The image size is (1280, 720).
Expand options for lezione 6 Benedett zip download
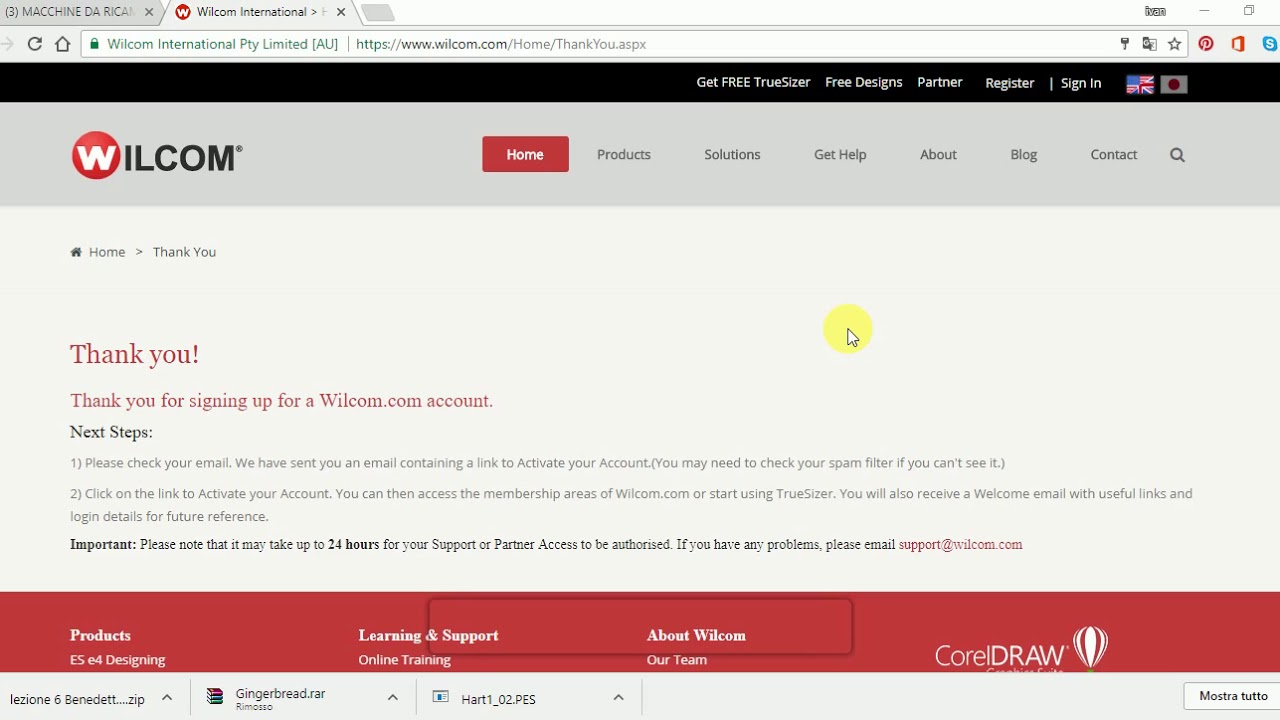tap(167, 698)
